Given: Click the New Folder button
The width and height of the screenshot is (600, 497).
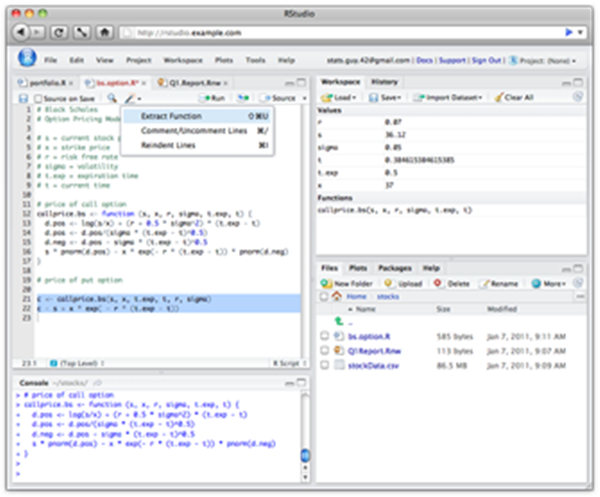Looking at the screenshot, I should point(346,284).
